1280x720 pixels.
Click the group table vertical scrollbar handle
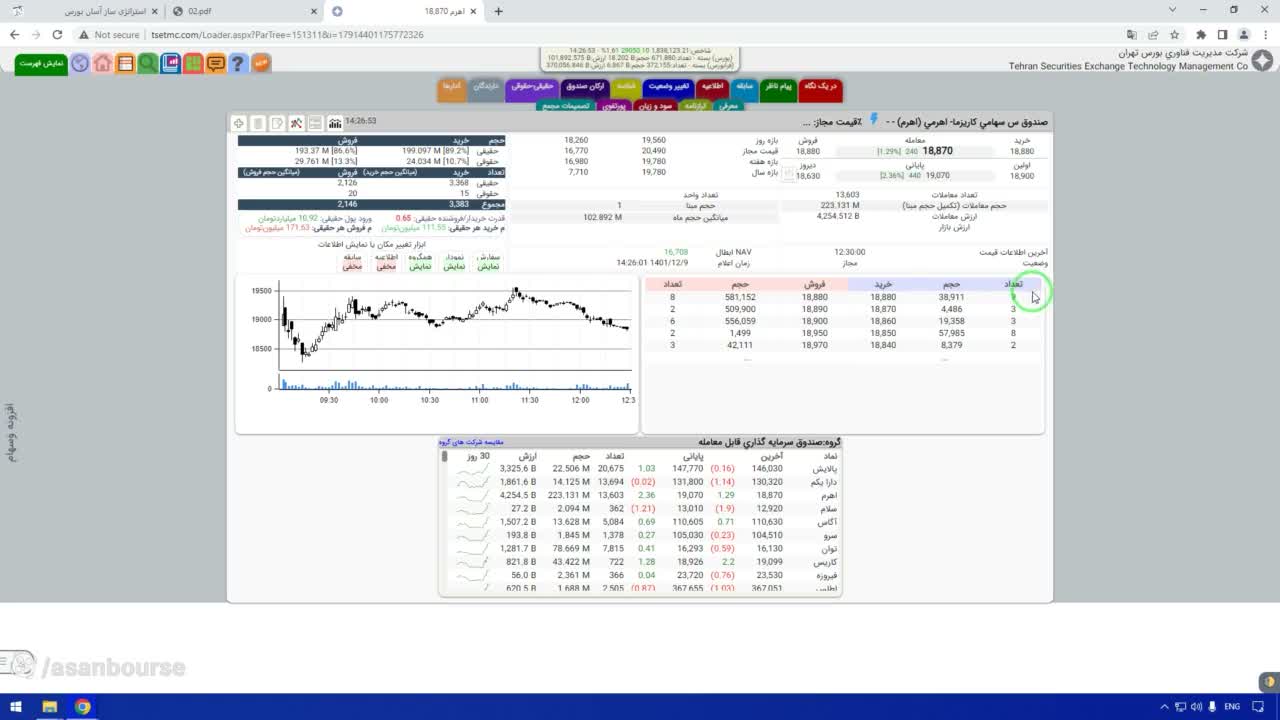(x=444, y=456)
